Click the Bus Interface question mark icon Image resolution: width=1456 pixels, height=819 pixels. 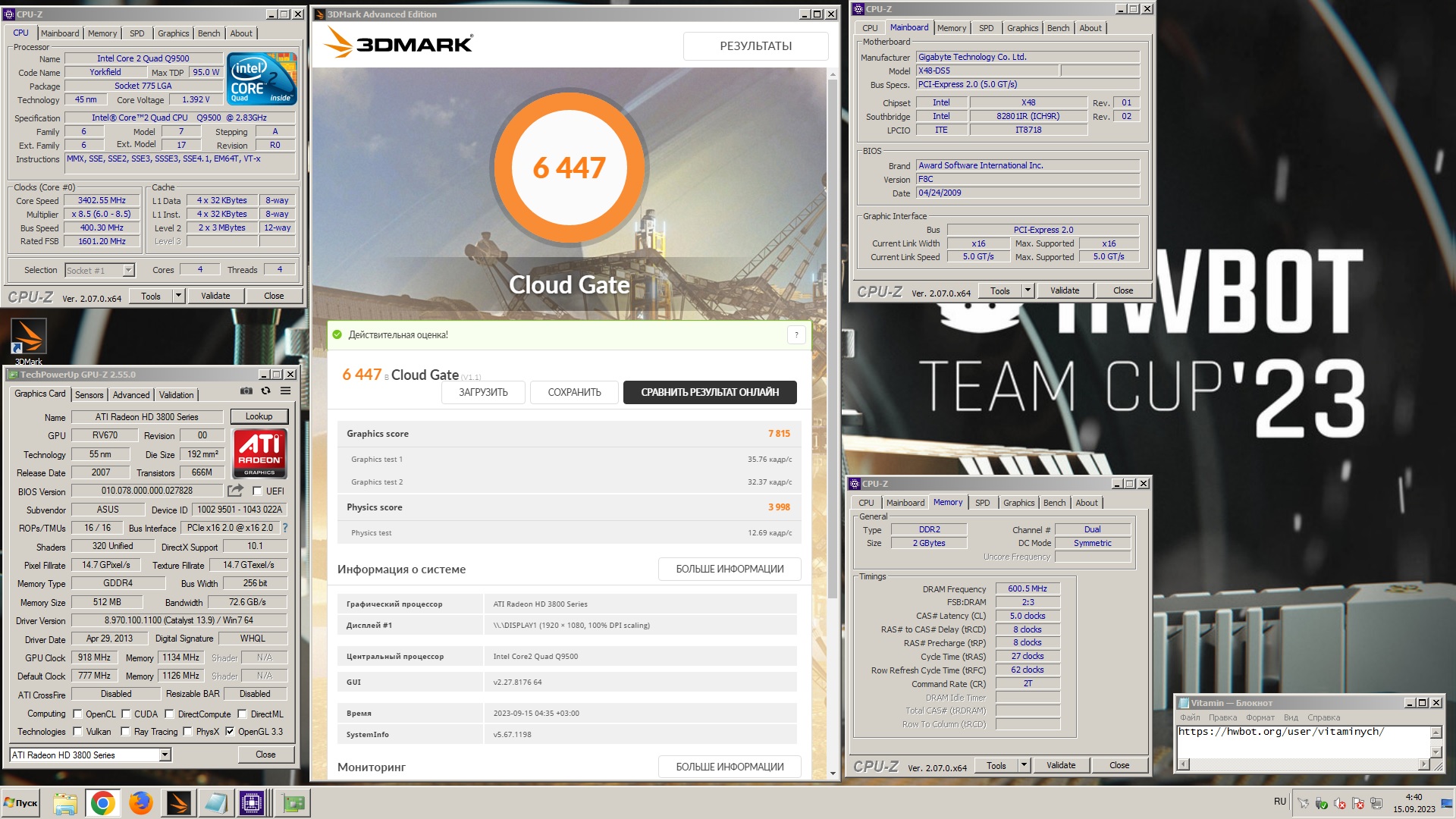click(285, 528)
